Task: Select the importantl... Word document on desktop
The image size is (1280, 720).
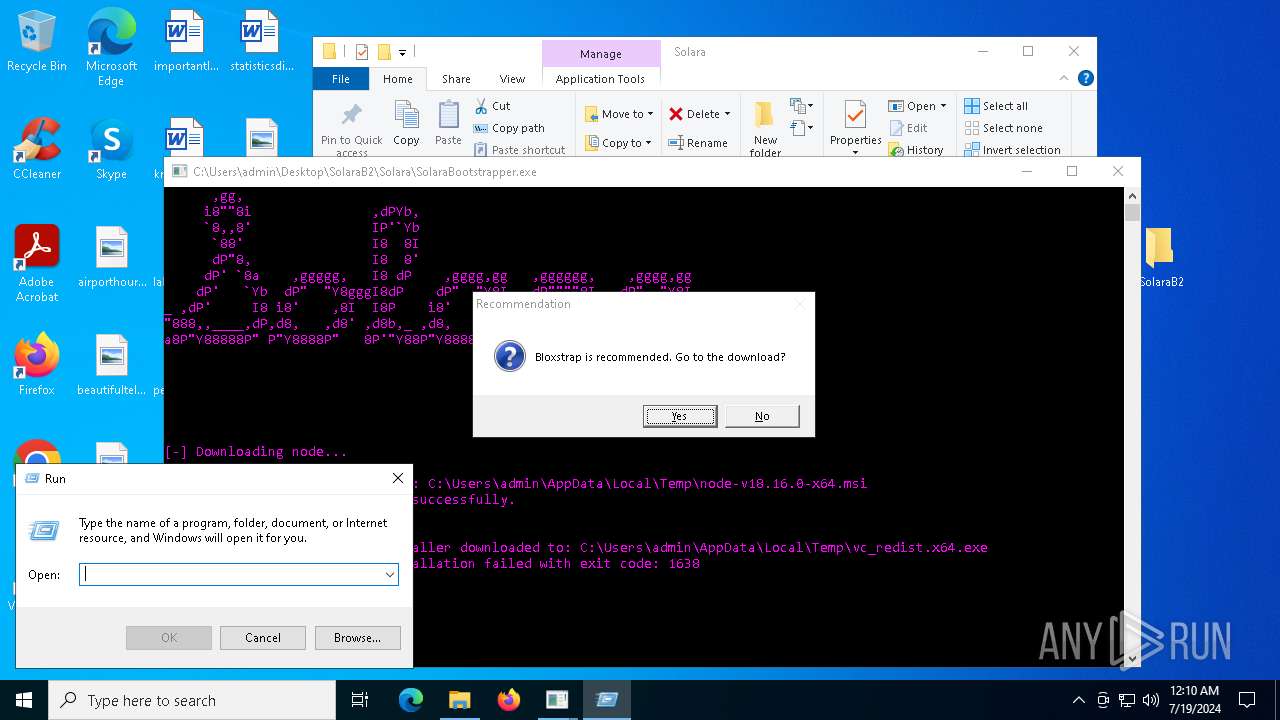Action: pos(185,42)
